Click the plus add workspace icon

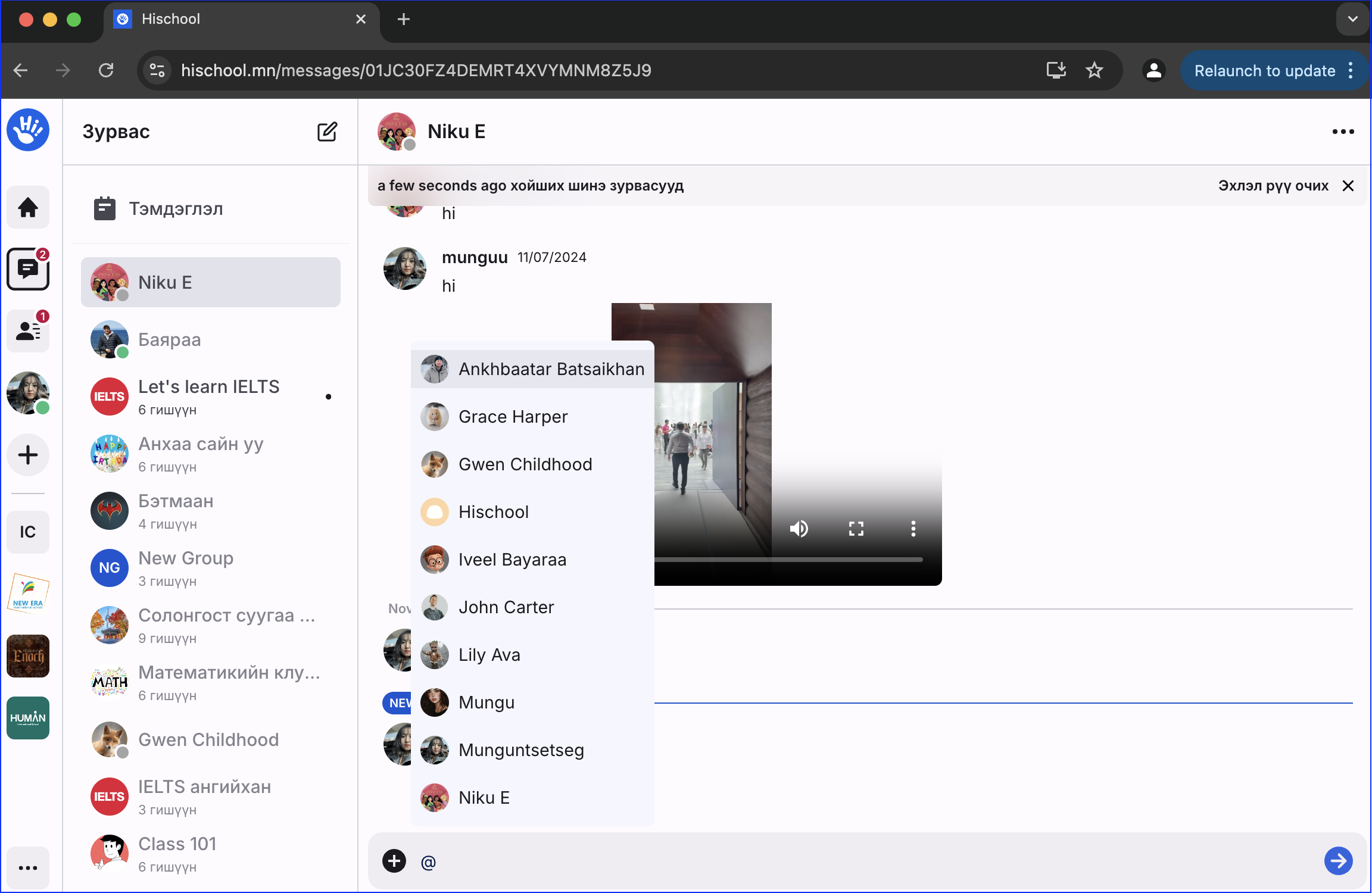(27, 455)
